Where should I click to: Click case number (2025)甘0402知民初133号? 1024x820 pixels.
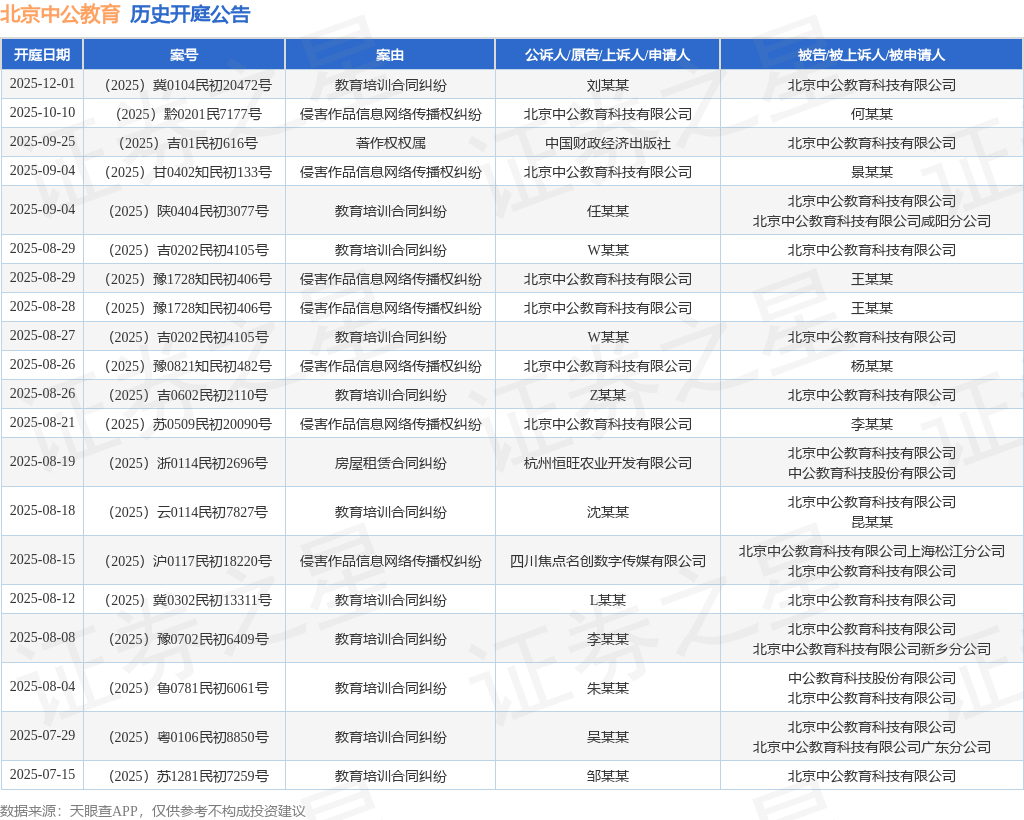pyautogui.click(x=187, y=172)
